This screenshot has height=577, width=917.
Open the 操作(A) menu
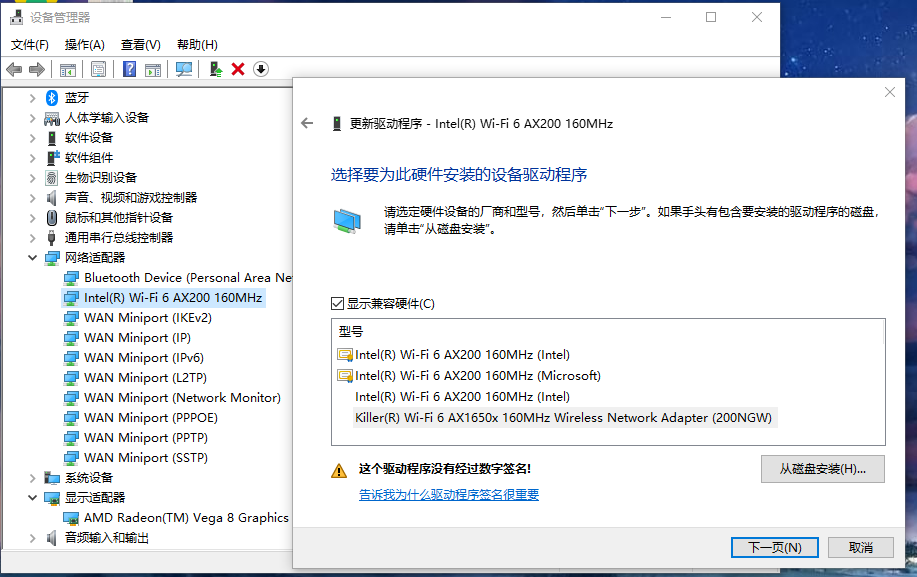(85, 45)
